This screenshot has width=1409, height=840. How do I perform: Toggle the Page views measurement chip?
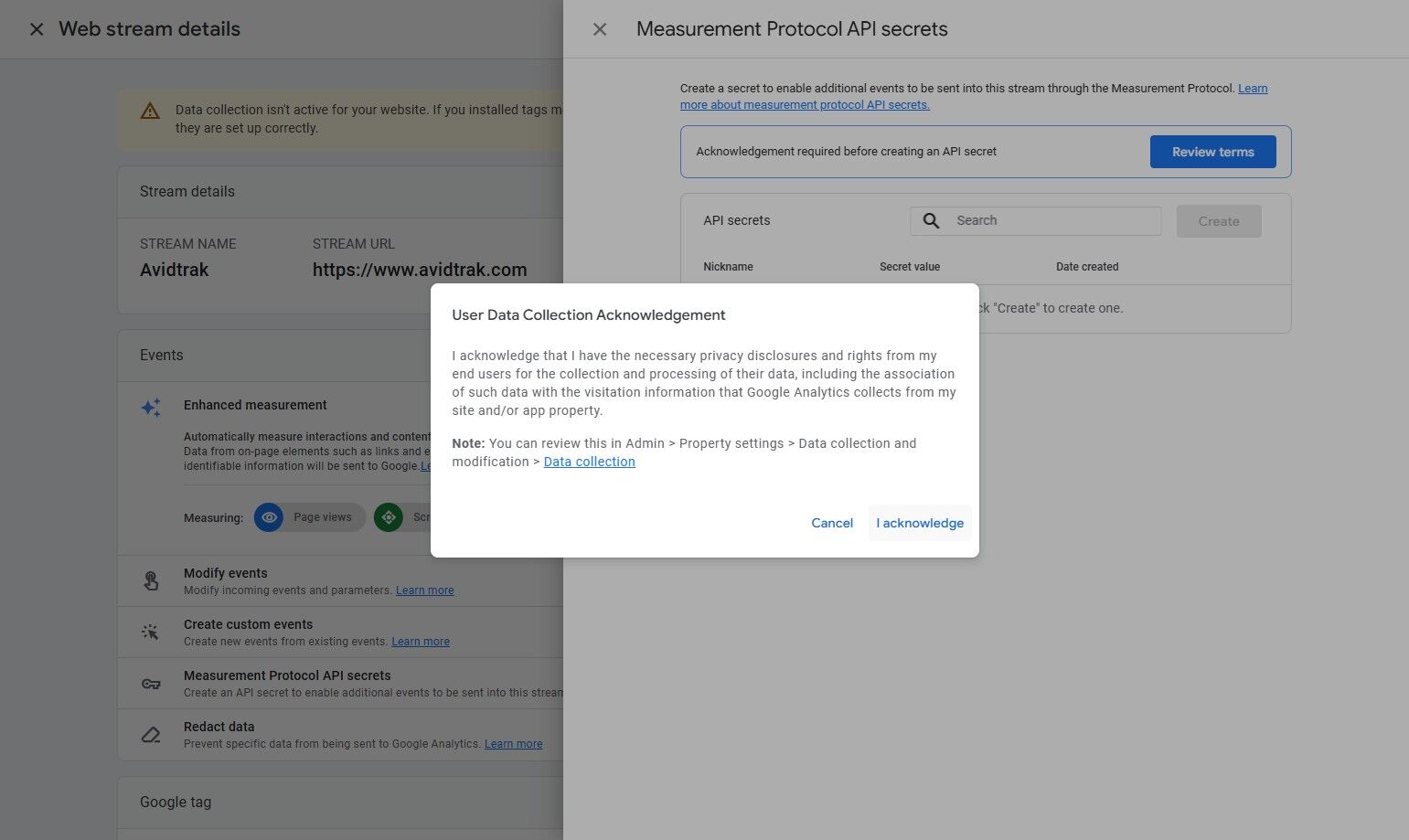point(309,516)
